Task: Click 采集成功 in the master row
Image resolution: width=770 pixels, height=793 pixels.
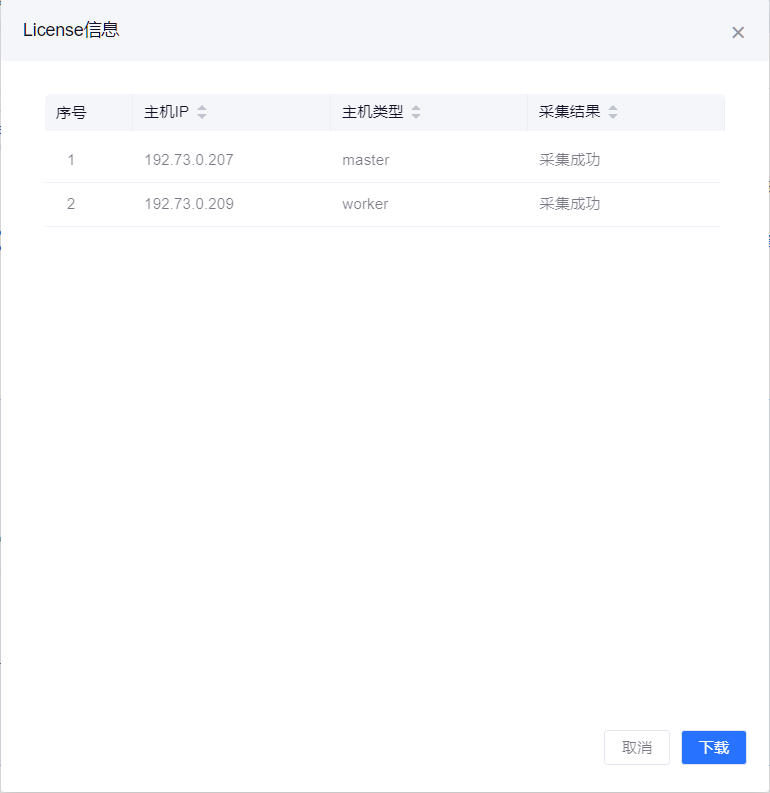Action: click(x=570, y=160)
